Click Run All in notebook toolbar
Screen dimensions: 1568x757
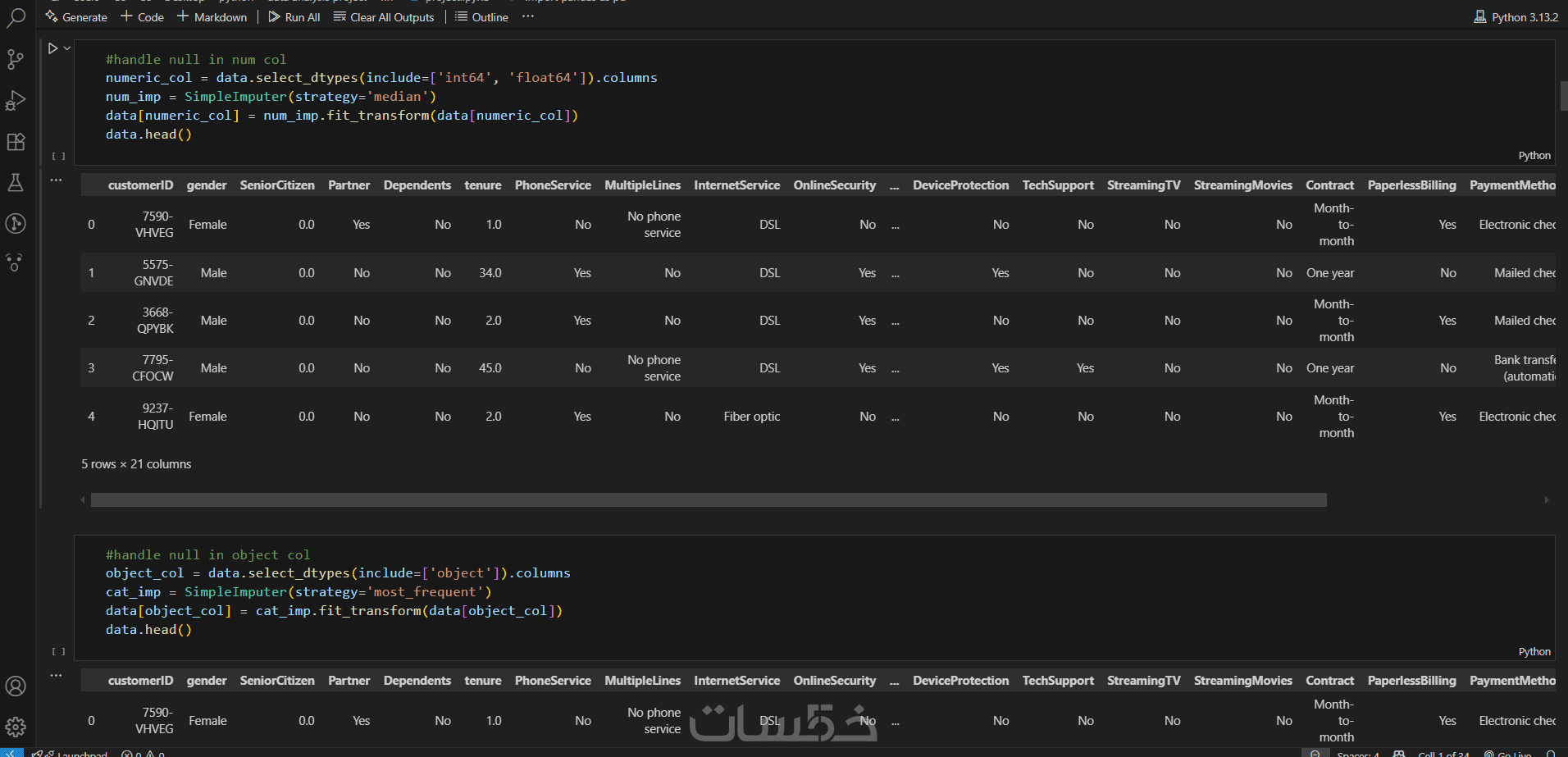coord(294,17)
